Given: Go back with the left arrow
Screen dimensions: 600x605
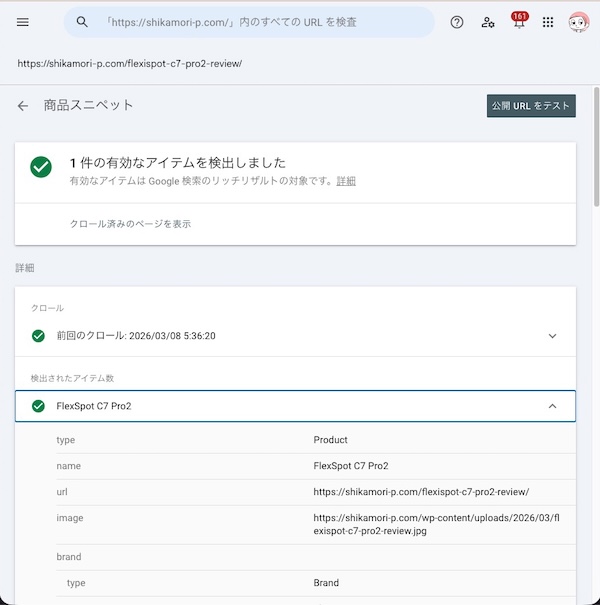Looking at the screenshot, I should pyautogui.click(x=23, y=106).
